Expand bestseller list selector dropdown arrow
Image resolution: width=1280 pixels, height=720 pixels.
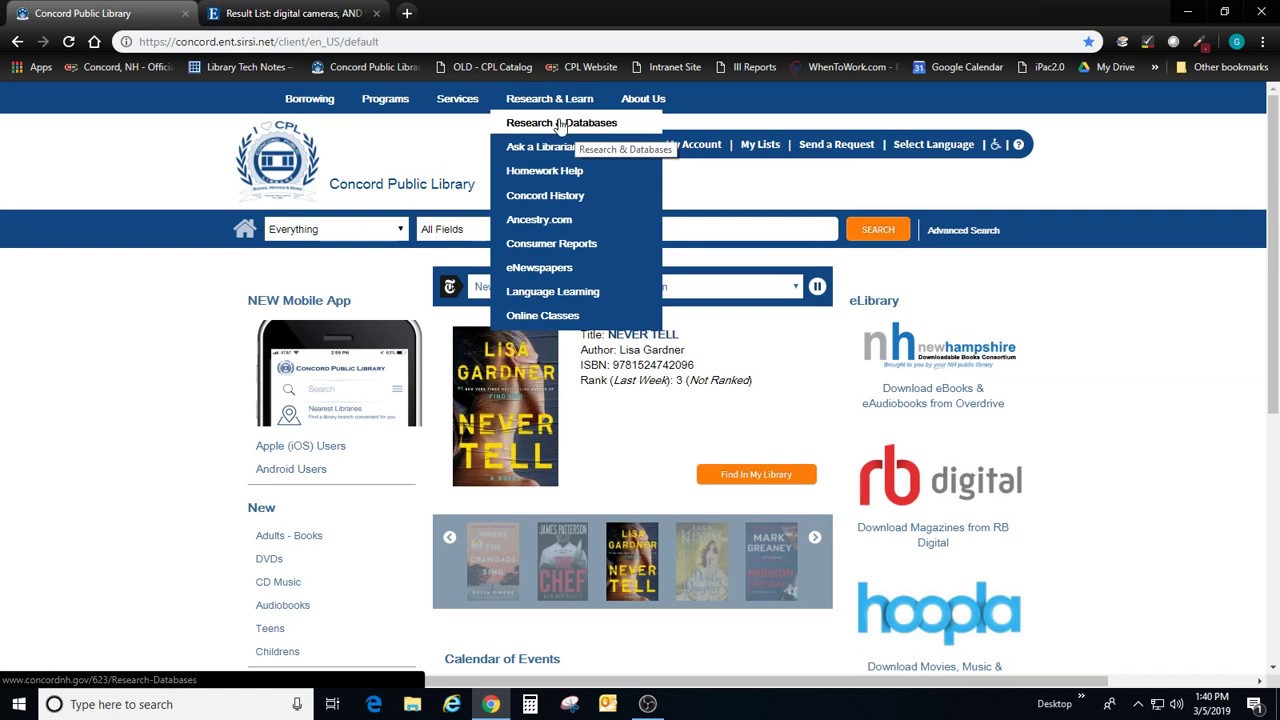795,287
